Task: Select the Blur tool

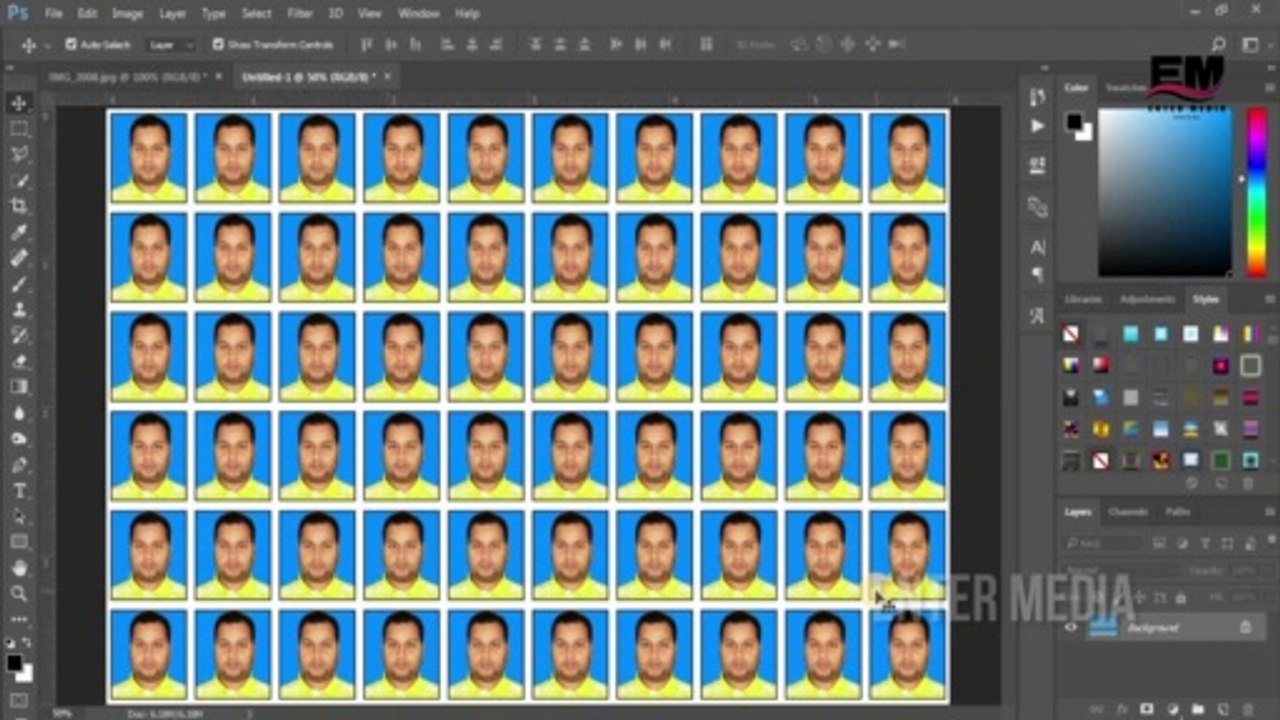Action: pyautogui.click(x=19, y=413)
